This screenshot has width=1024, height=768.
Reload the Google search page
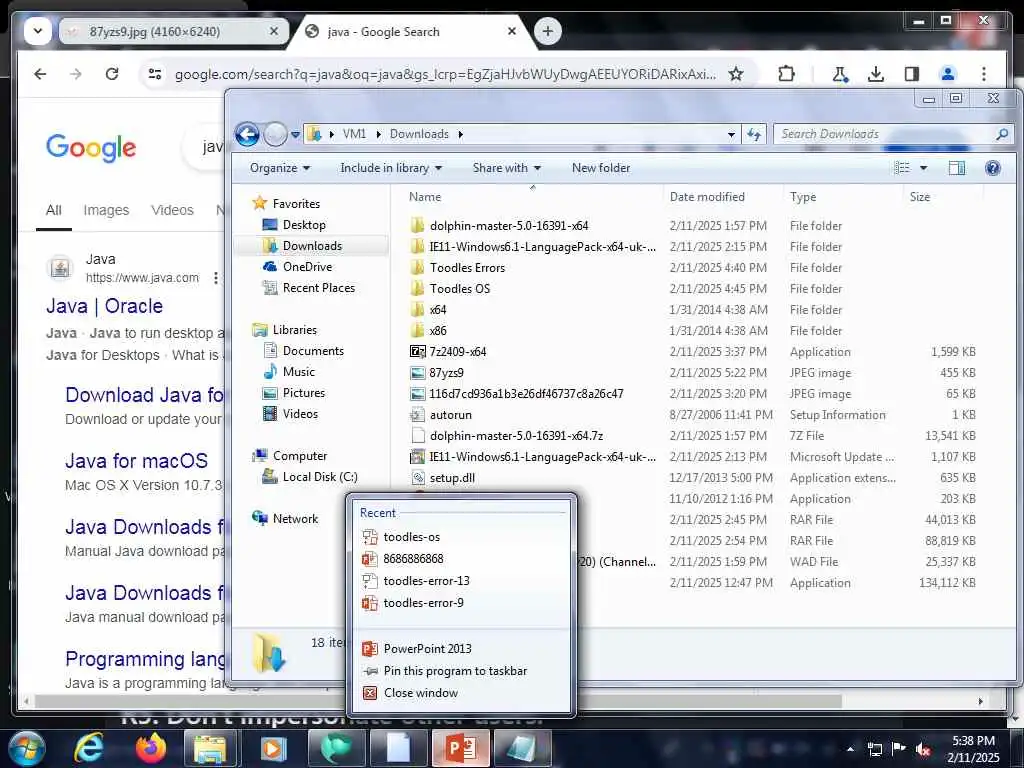112,74
